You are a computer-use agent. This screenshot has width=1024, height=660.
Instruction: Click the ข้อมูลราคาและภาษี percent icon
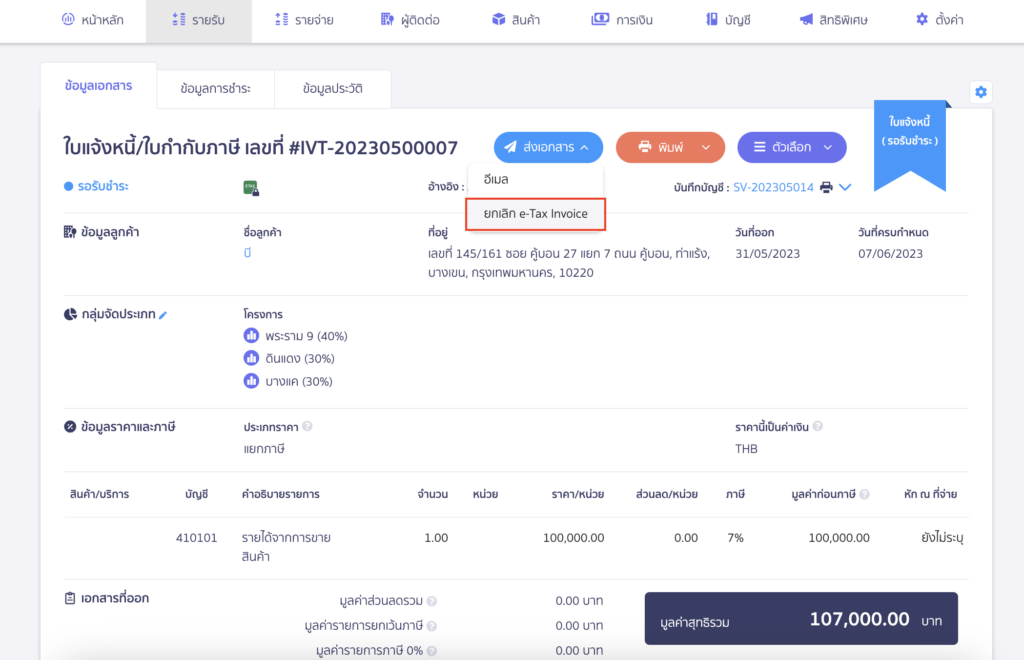click(x=70, y=427)
